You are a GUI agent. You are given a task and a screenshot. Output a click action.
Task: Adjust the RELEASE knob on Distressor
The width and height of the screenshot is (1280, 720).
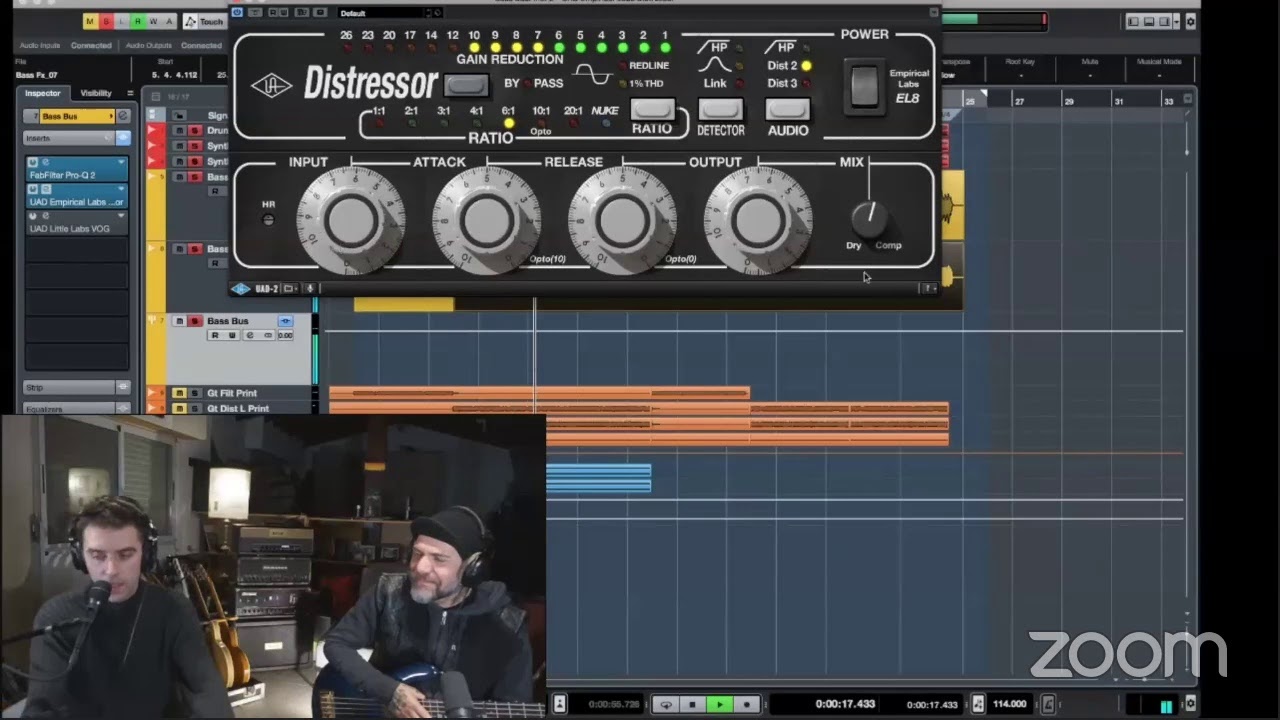(x=622, y=220)
